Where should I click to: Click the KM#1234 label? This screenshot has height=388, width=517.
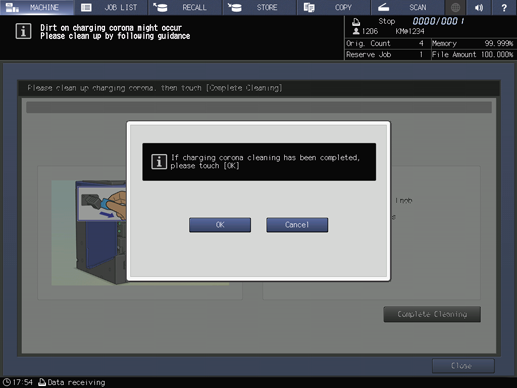(410, 31)
